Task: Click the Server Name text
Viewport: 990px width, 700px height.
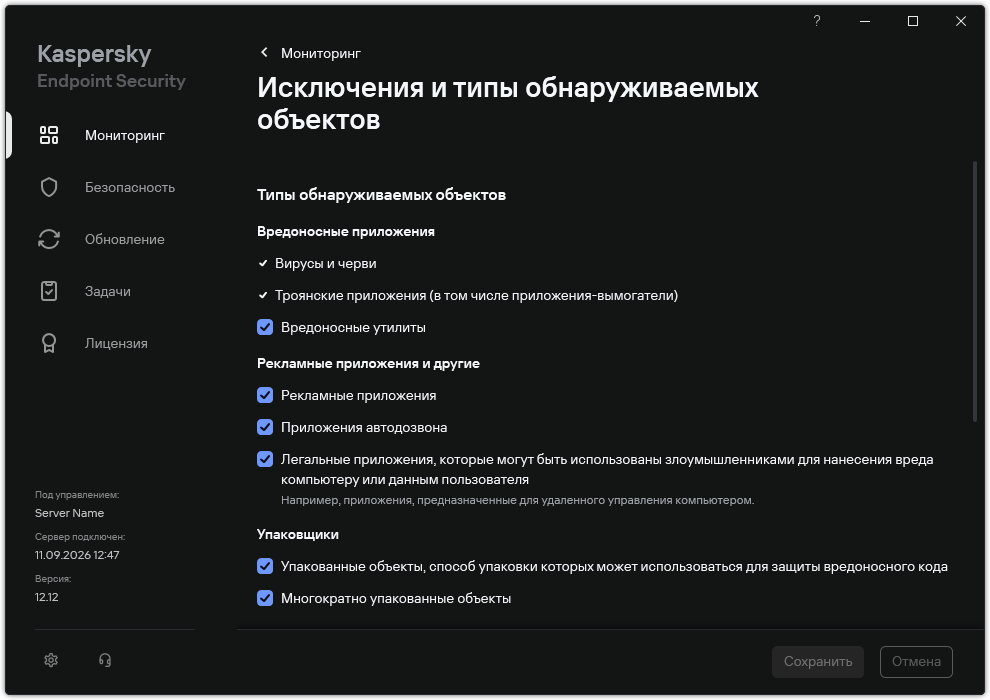Action: [69, 513]
